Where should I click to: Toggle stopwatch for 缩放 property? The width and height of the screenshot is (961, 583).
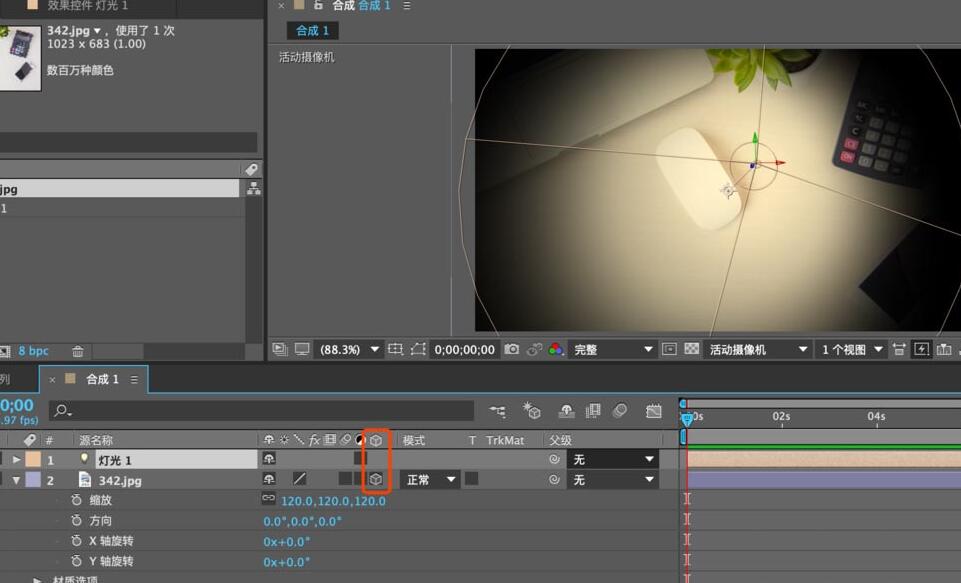point(77,500)
